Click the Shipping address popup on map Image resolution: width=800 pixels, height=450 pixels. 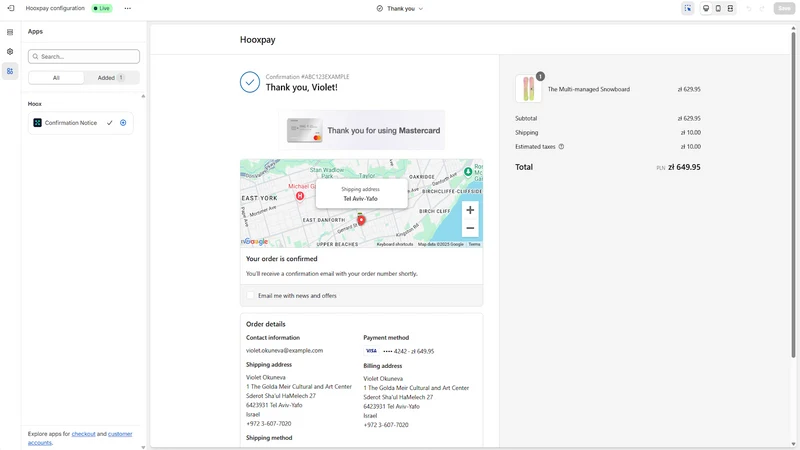[x=361, y=194]
